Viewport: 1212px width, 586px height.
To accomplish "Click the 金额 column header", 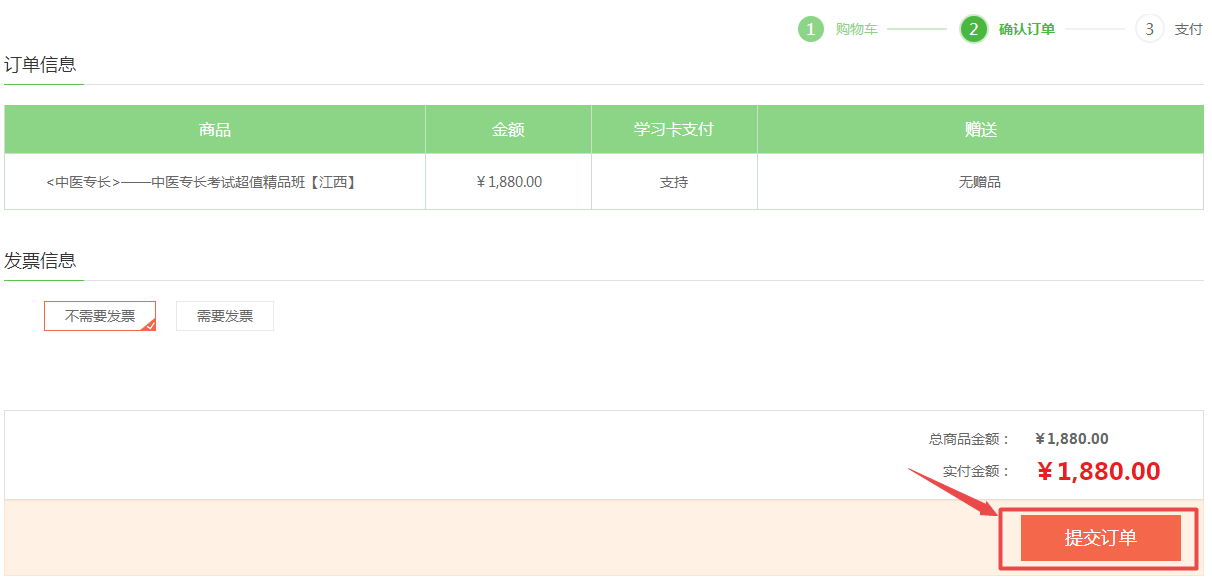I will coord(508,130).
